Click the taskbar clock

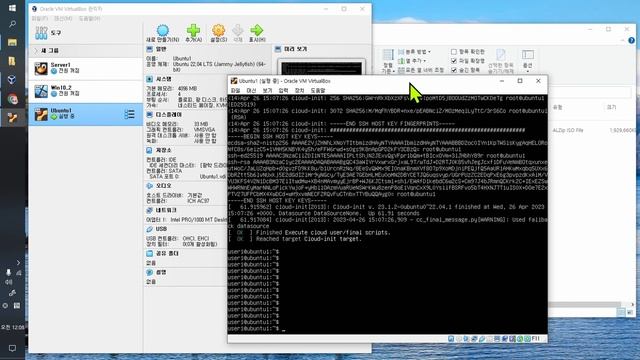click(12, 327)
